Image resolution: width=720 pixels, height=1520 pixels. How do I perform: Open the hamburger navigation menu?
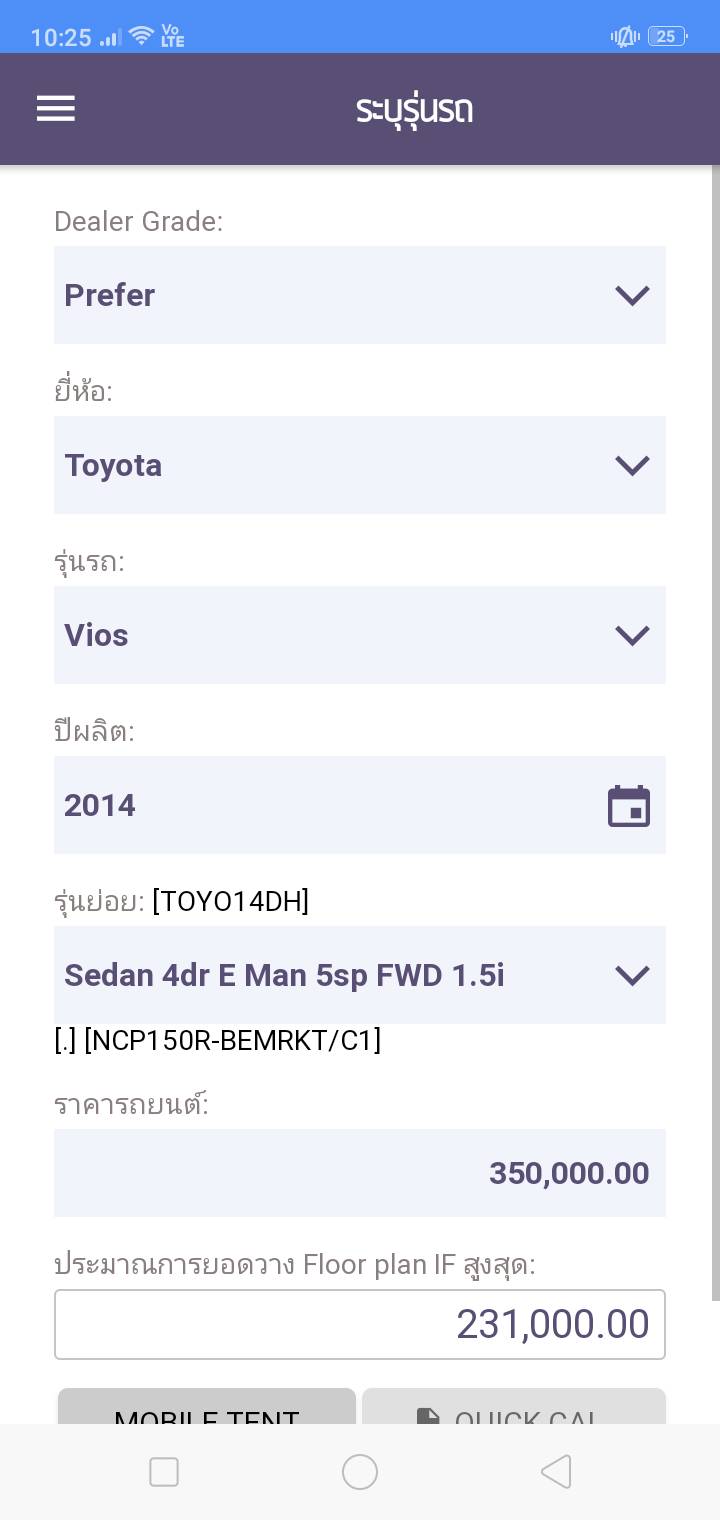pyautogui.click(x=56, y=108)
